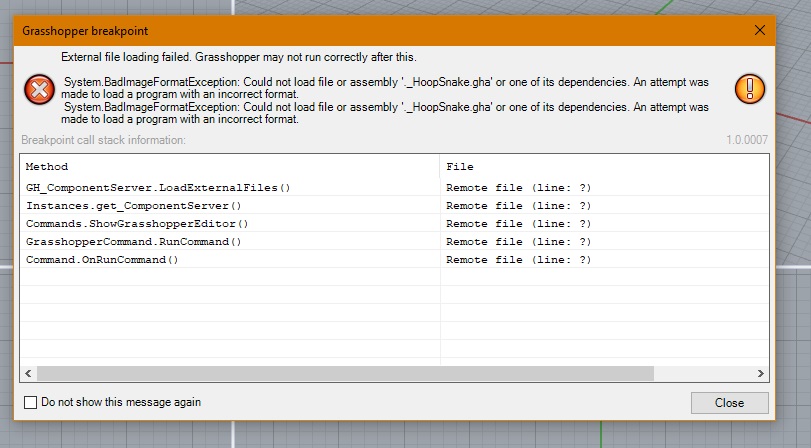811x448 pixels.
Task: Click 'Breakpoint call stack information:' label
Action: click(103, 140)
